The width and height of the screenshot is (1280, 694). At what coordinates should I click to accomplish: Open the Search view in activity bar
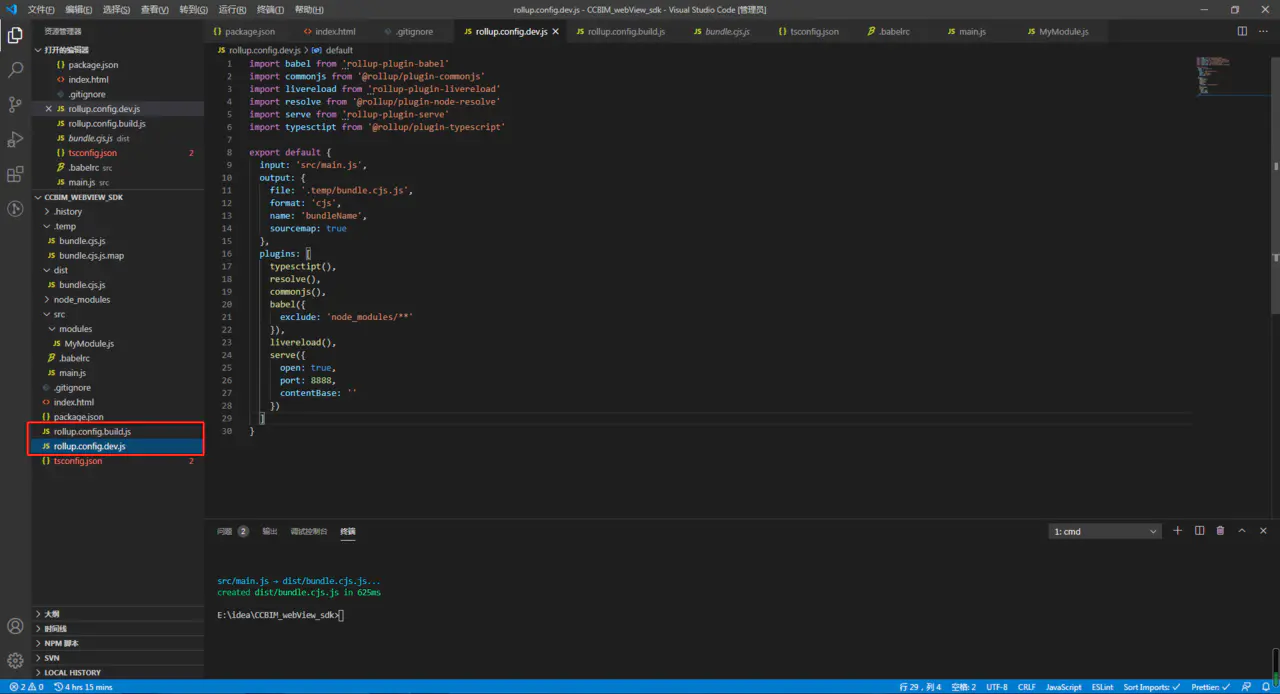[x=15, y=70]
